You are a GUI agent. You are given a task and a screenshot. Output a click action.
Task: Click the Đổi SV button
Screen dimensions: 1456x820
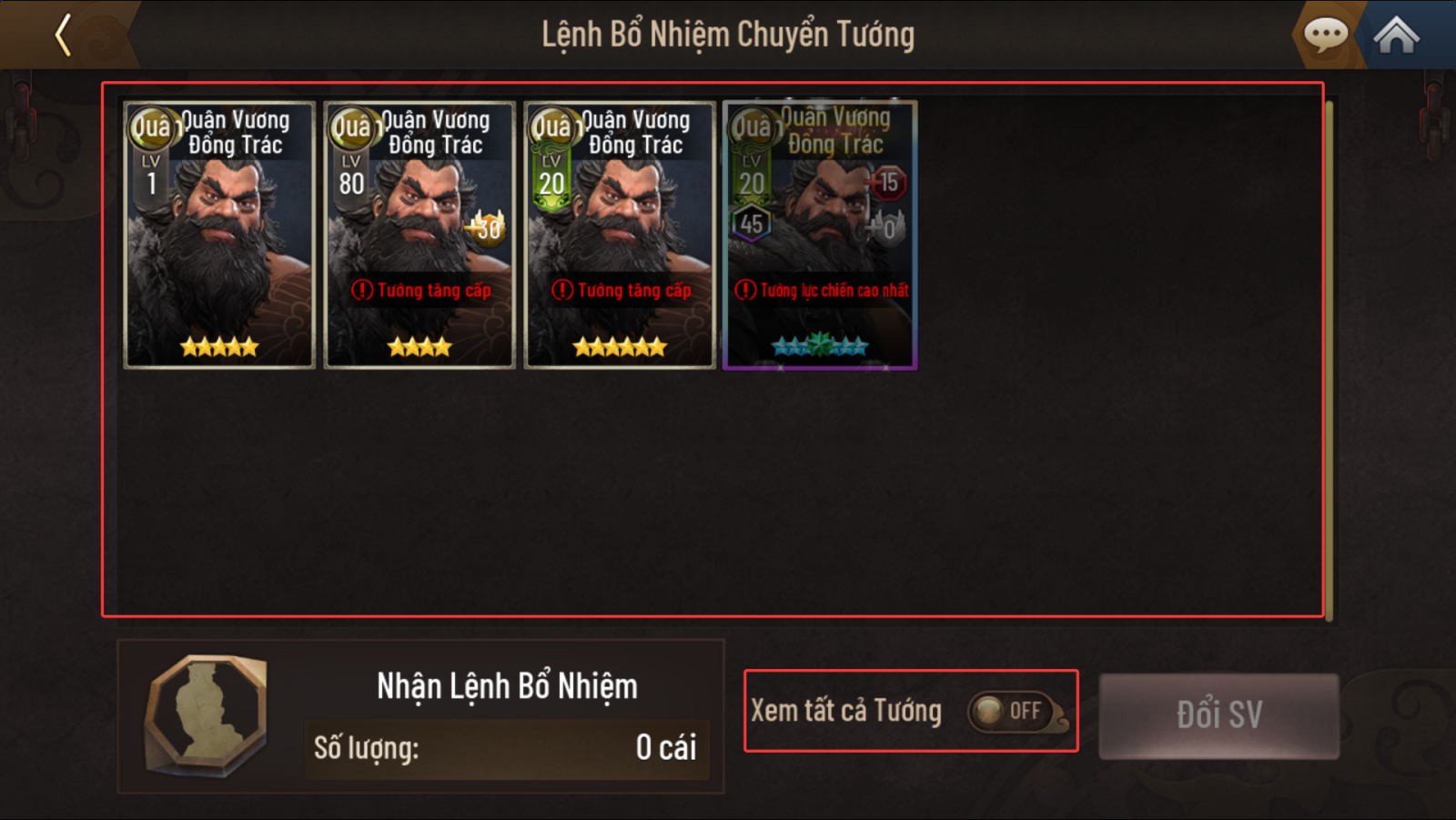1219,715
